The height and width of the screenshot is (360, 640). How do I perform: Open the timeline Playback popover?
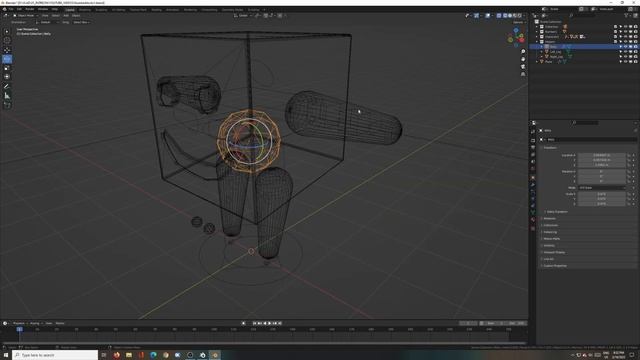pyautogui.click(x=19, y=323)
